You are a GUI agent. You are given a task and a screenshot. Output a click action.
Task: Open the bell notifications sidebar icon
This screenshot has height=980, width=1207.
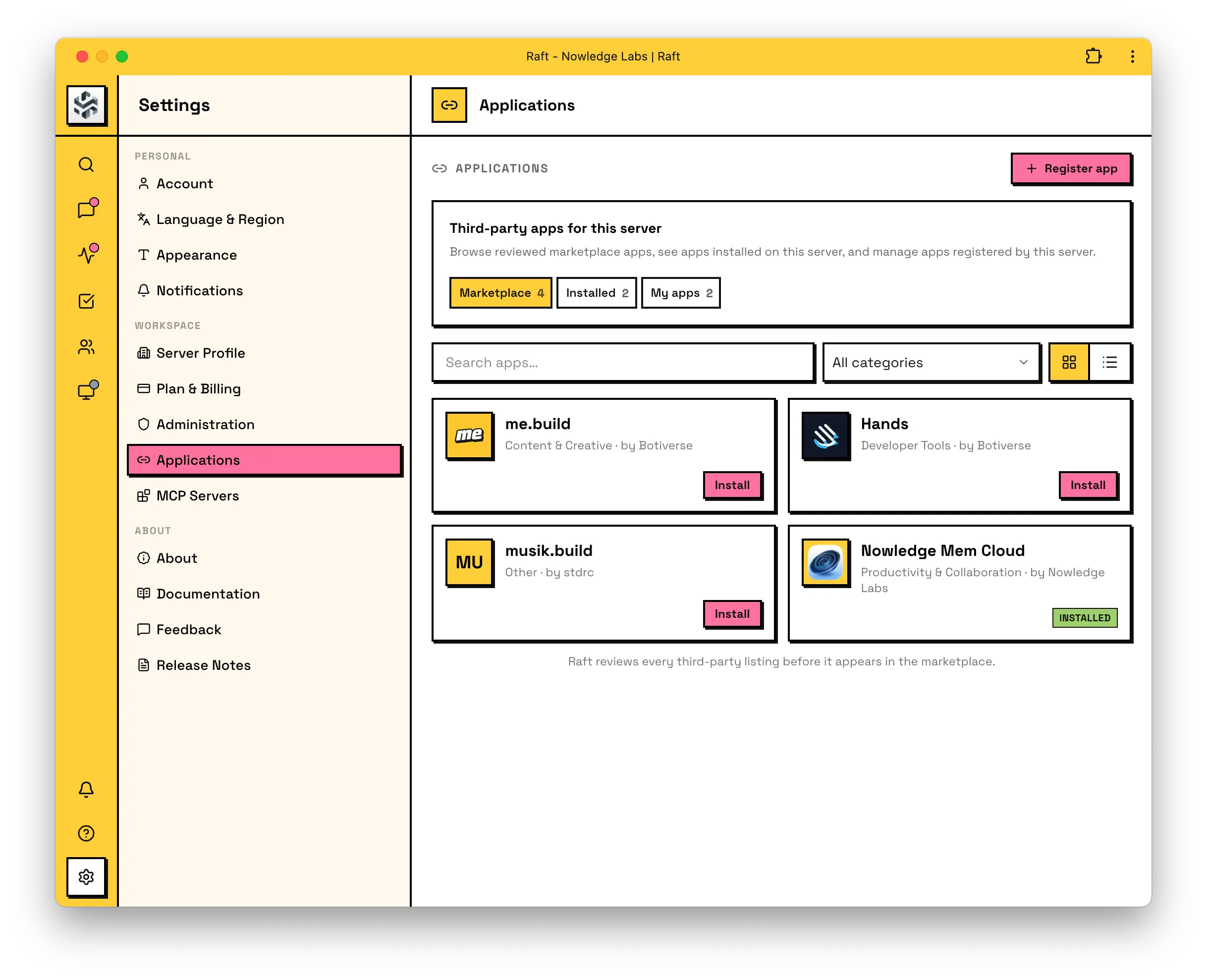coord(86,789)
